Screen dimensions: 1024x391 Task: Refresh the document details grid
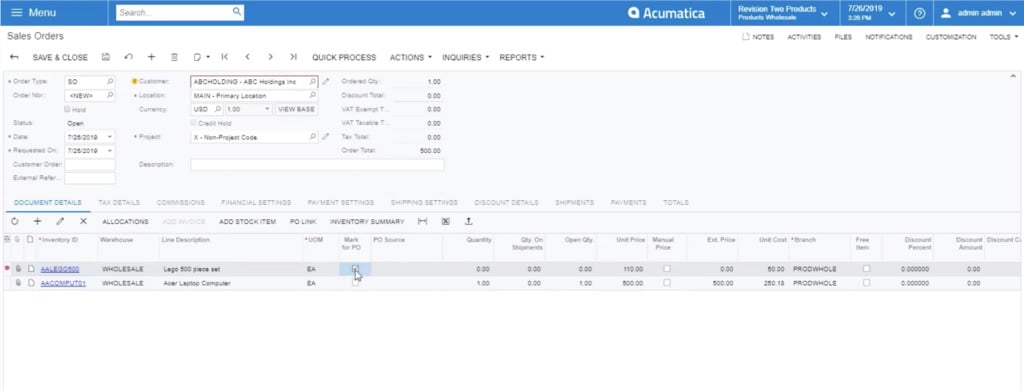(14, 222)
